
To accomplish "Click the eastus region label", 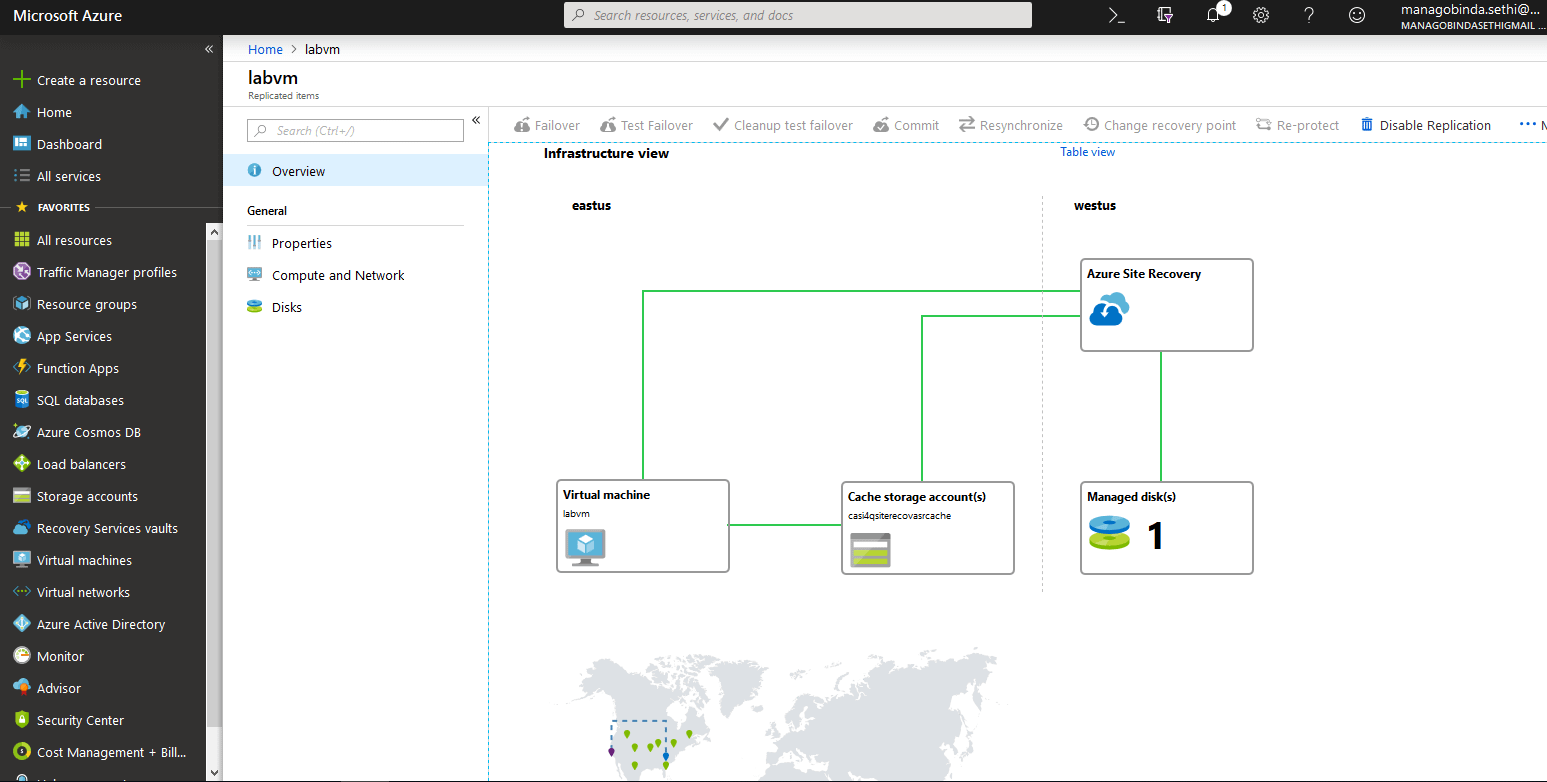I will tap(591, 205).
